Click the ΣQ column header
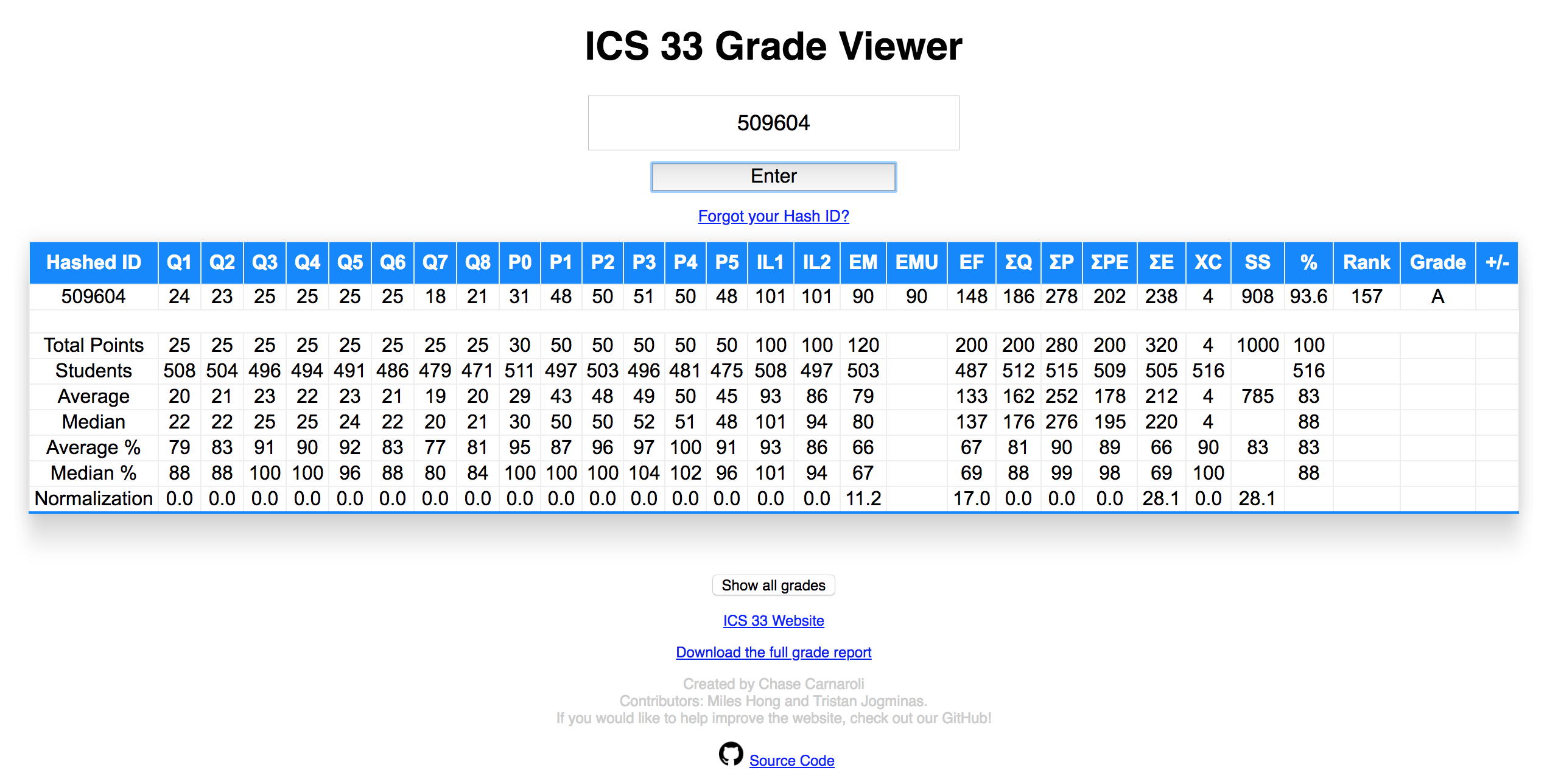Screen dimensions: 1547x784 [x=1016, y=262]
